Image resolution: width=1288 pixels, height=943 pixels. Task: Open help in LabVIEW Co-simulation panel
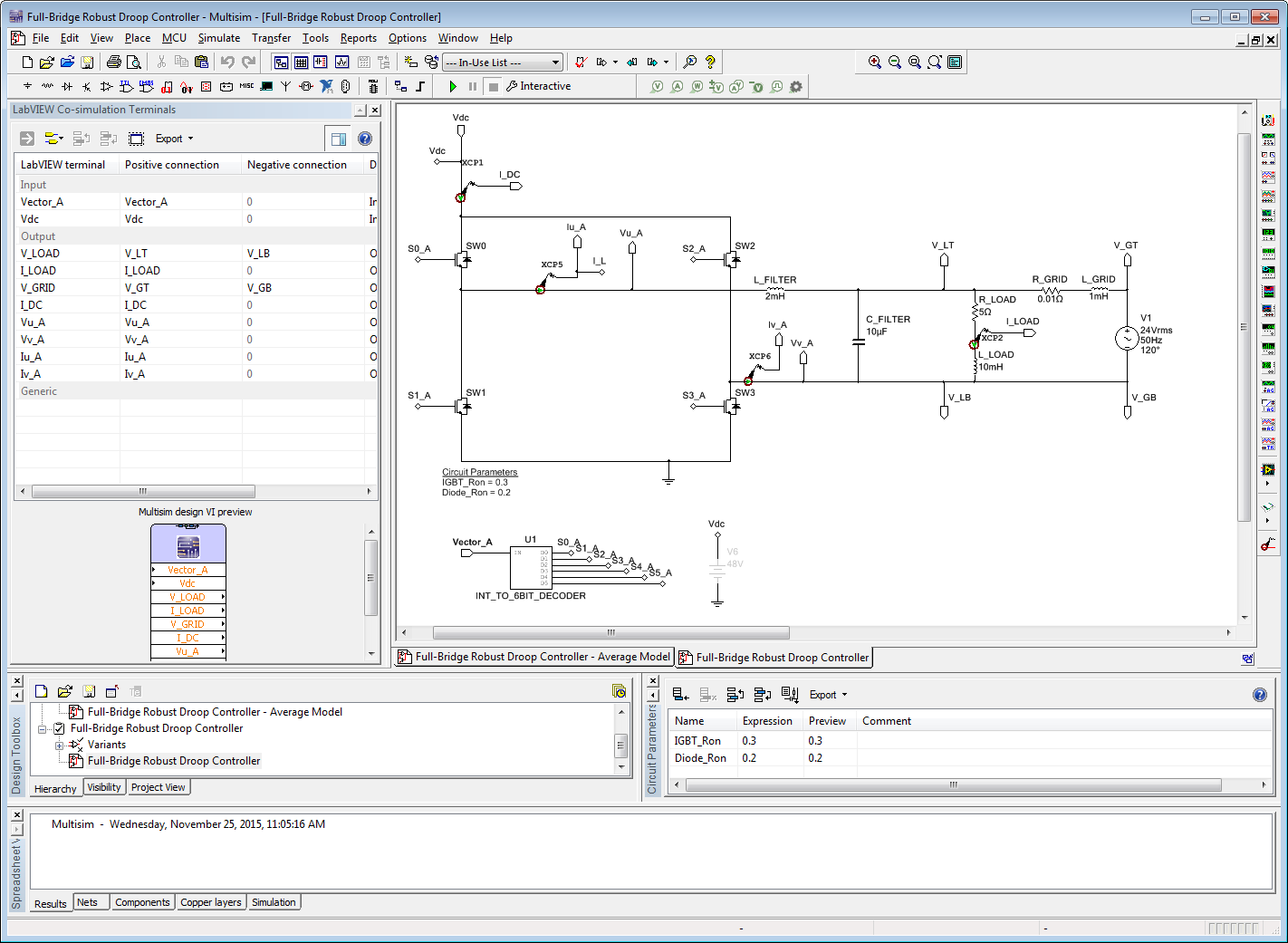365,139
